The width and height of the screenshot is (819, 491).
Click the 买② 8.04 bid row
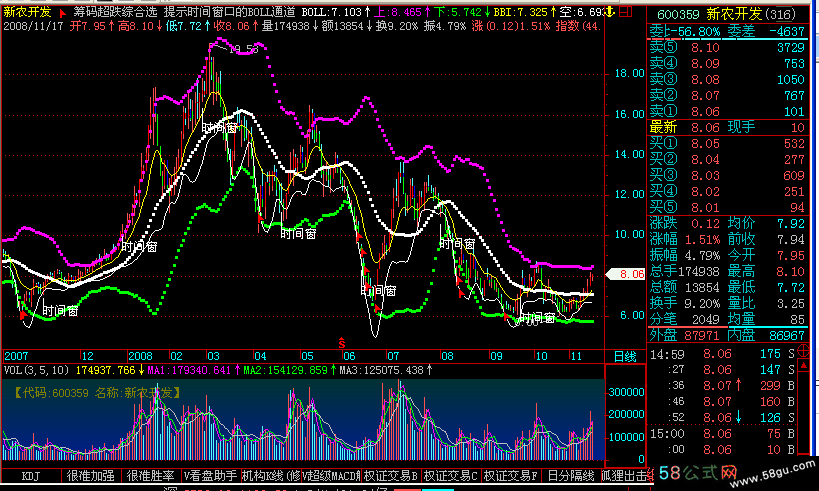click(727, 159)
